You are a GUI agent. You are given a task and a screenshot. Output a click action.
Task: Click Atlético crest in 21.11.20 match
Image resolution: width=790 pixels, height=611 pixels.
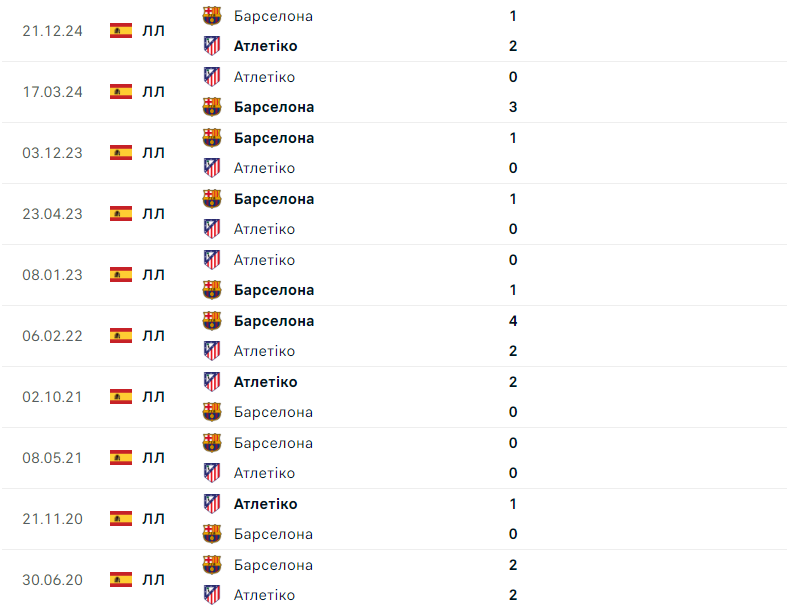(x=212, y=503)
